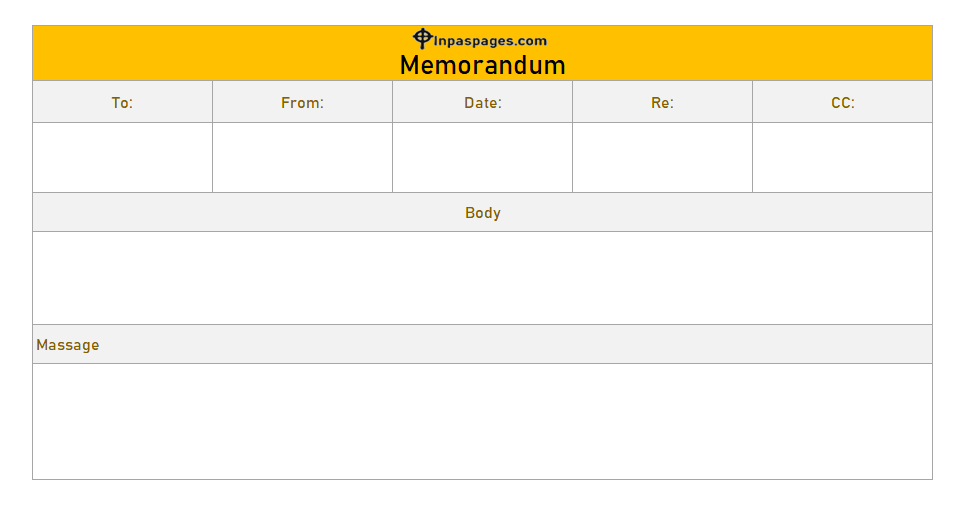
Task: Click the empty field under To:
Action: pos(122,157)
